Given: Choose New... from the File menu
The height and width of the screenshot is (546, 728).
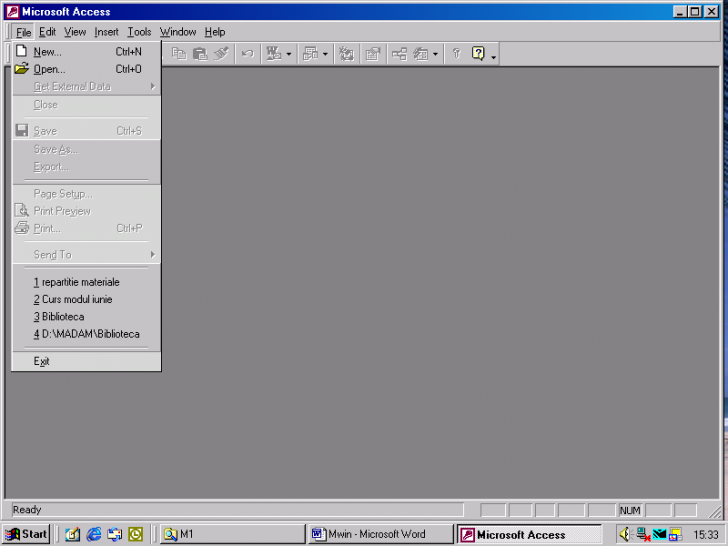Looking at the screenshot, I should [87, 52].
